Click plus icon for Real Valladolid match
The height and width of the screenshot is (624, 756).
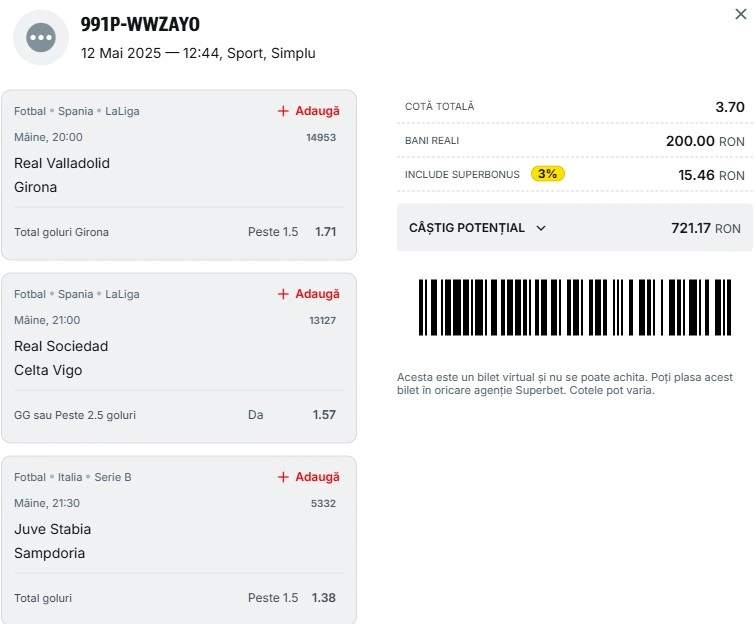click(x=283, y=111)
